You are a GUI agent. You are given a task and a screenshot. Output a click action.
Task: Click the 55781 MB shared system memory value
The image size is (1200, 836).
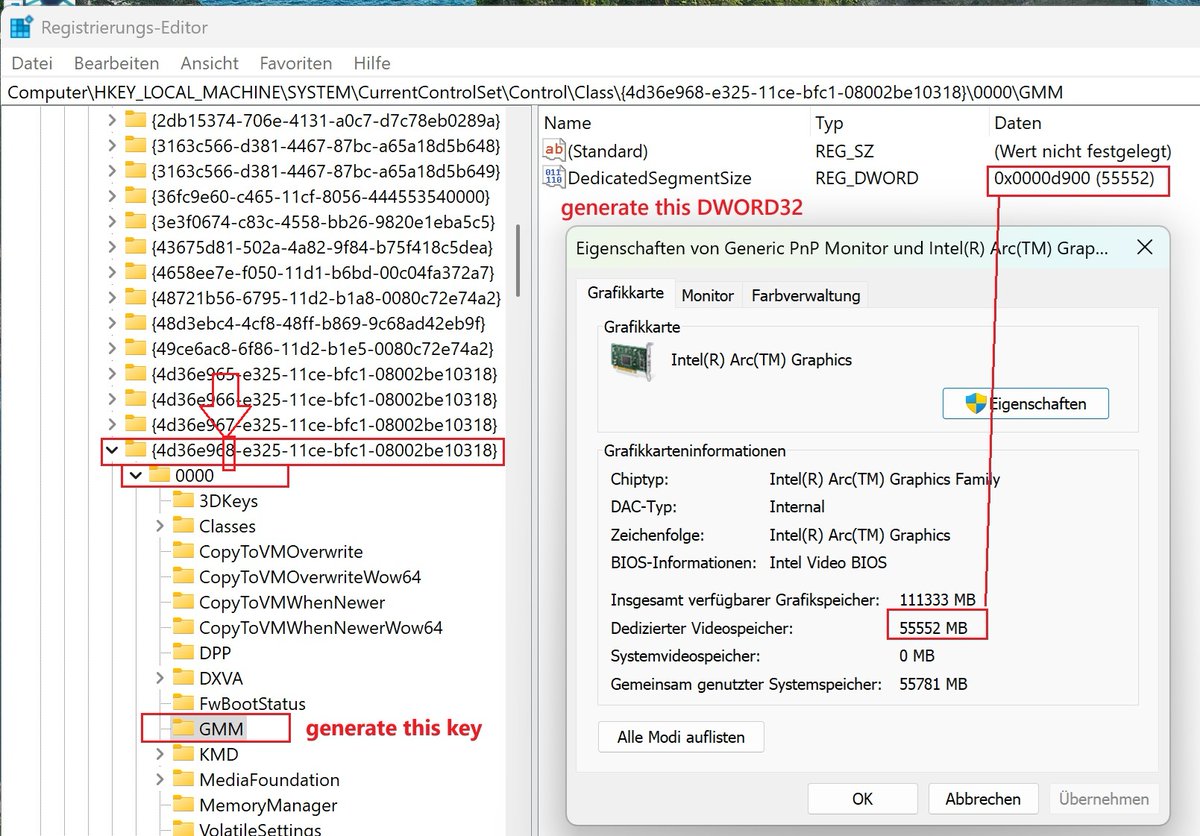pos(933,684)
